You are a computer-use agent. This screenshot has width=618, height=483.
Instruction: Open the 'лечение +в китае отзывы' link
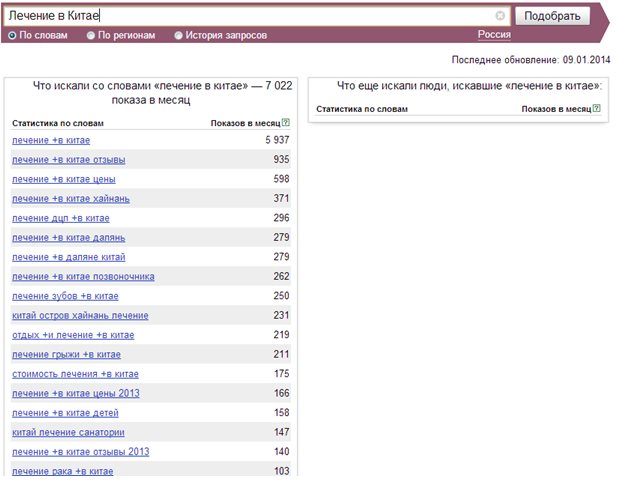point(69,160)
